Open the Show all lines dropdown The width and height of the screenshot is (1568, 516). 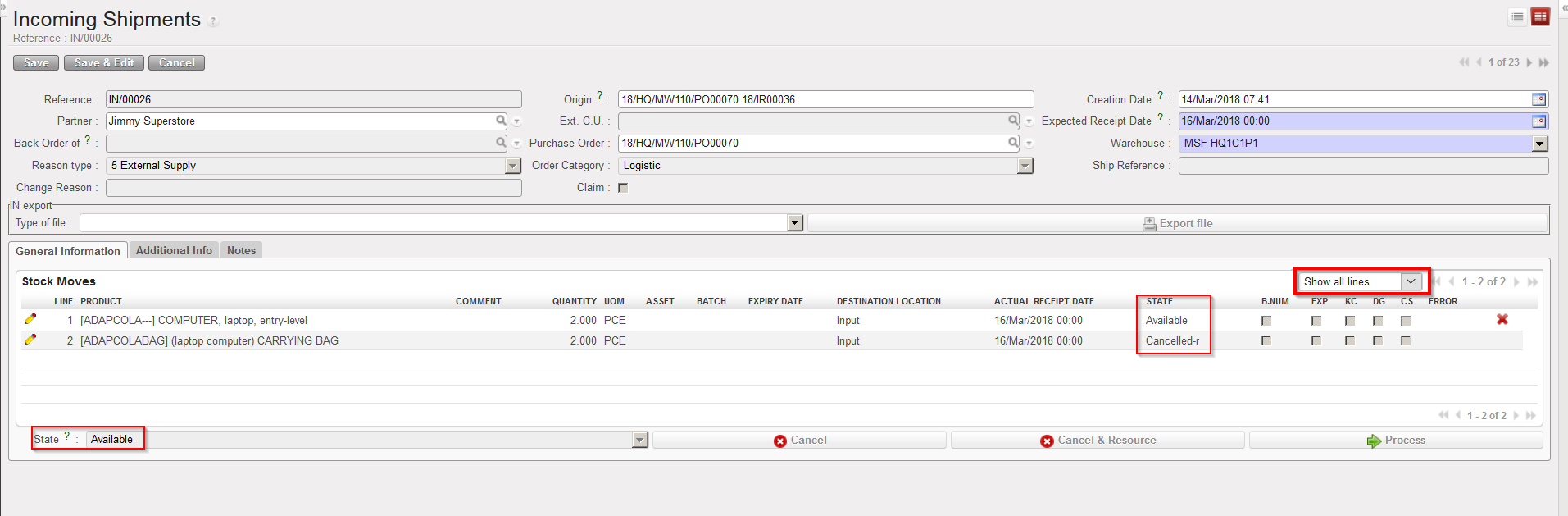1361,281
